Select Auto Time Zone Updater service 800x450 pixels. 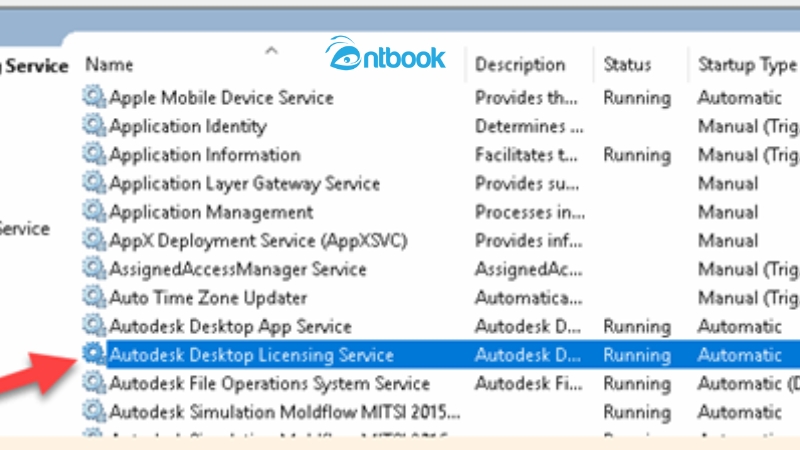208,297
